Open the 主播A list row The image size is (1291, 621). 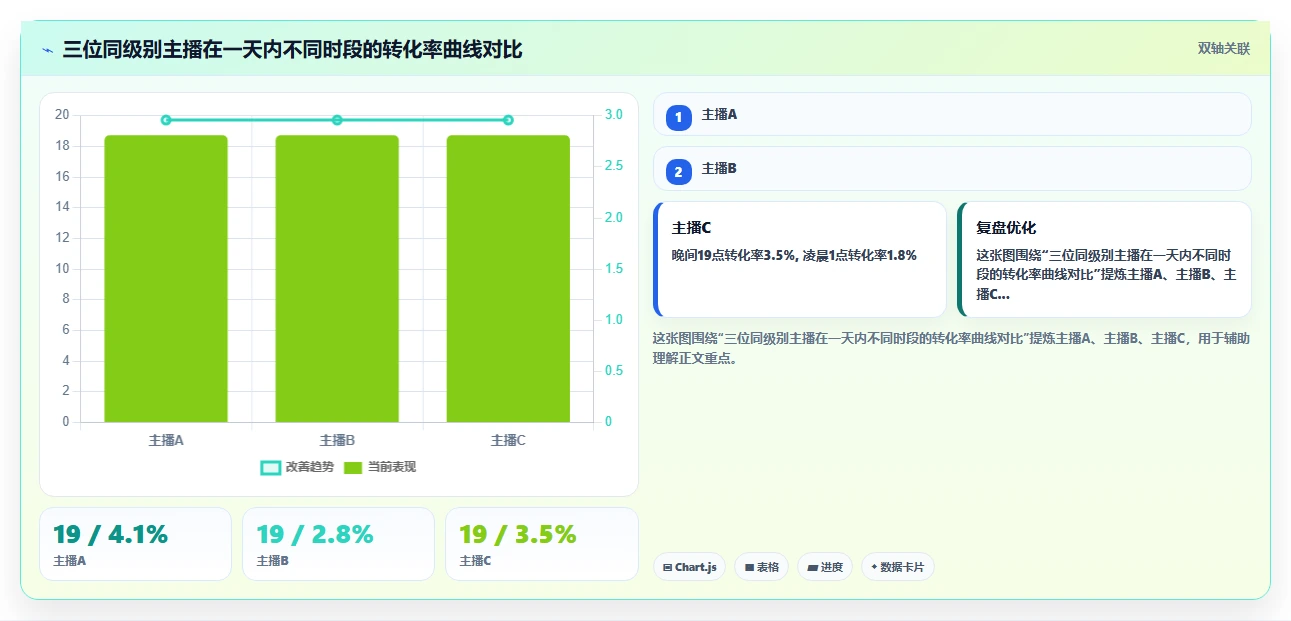point(952,114)
